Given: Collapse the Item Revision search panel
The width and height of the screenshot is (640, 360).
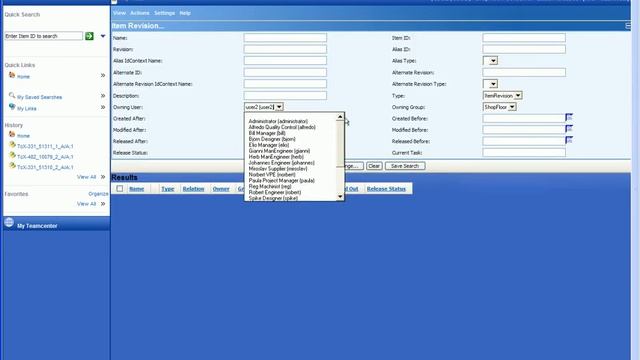Looking at the screenshot, I should (x=628, y=26).
